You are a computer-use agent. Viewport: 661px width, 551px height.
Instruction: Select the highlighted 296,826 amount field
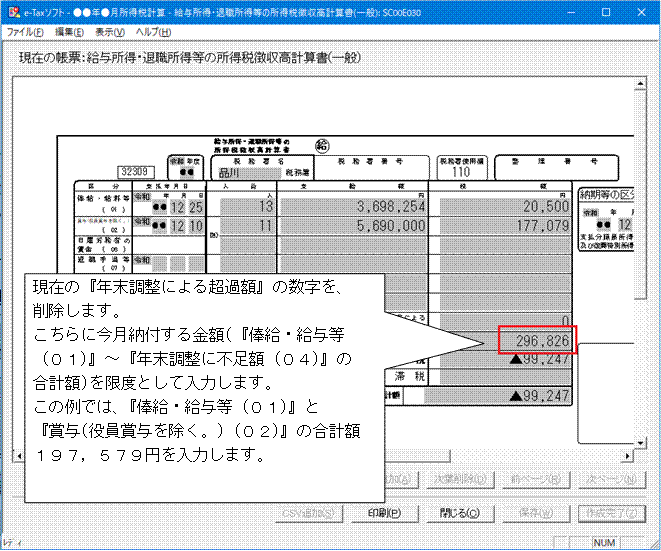536,340
